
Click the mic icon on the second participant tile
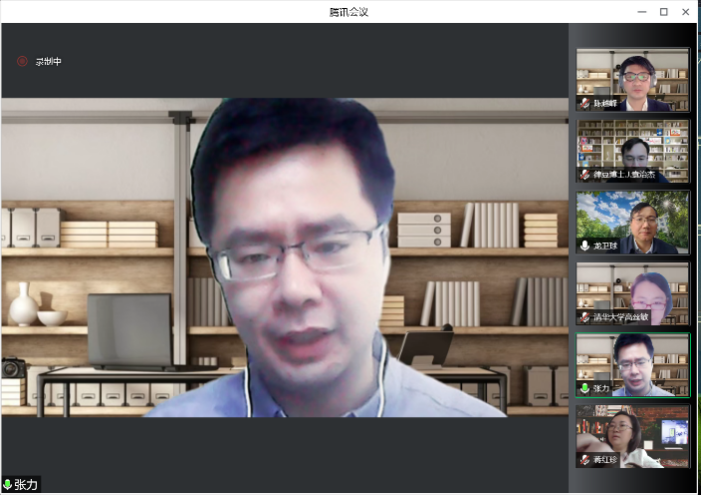point(585,174)
